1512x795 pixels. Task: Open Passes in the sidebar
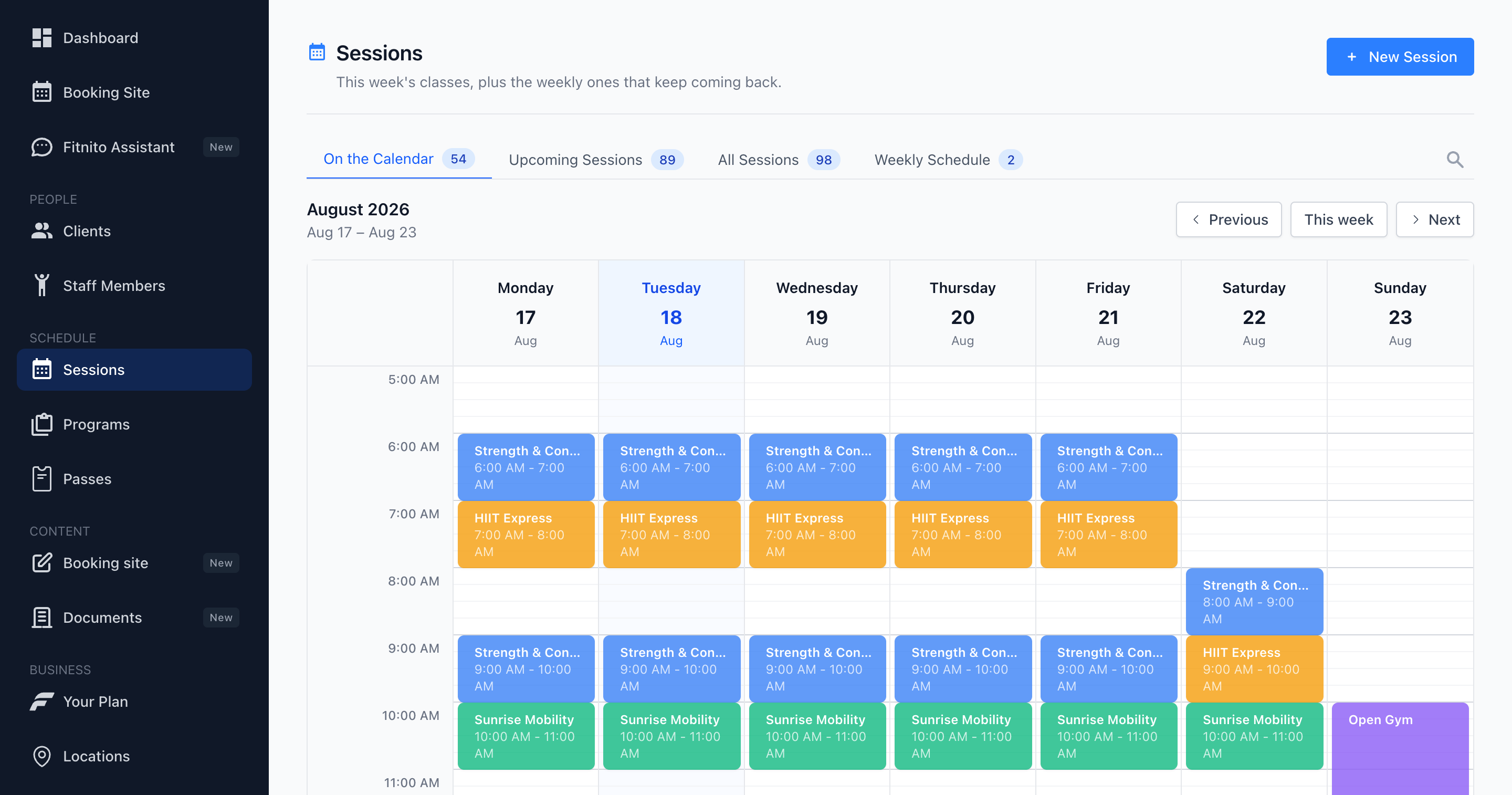[134, 478]
